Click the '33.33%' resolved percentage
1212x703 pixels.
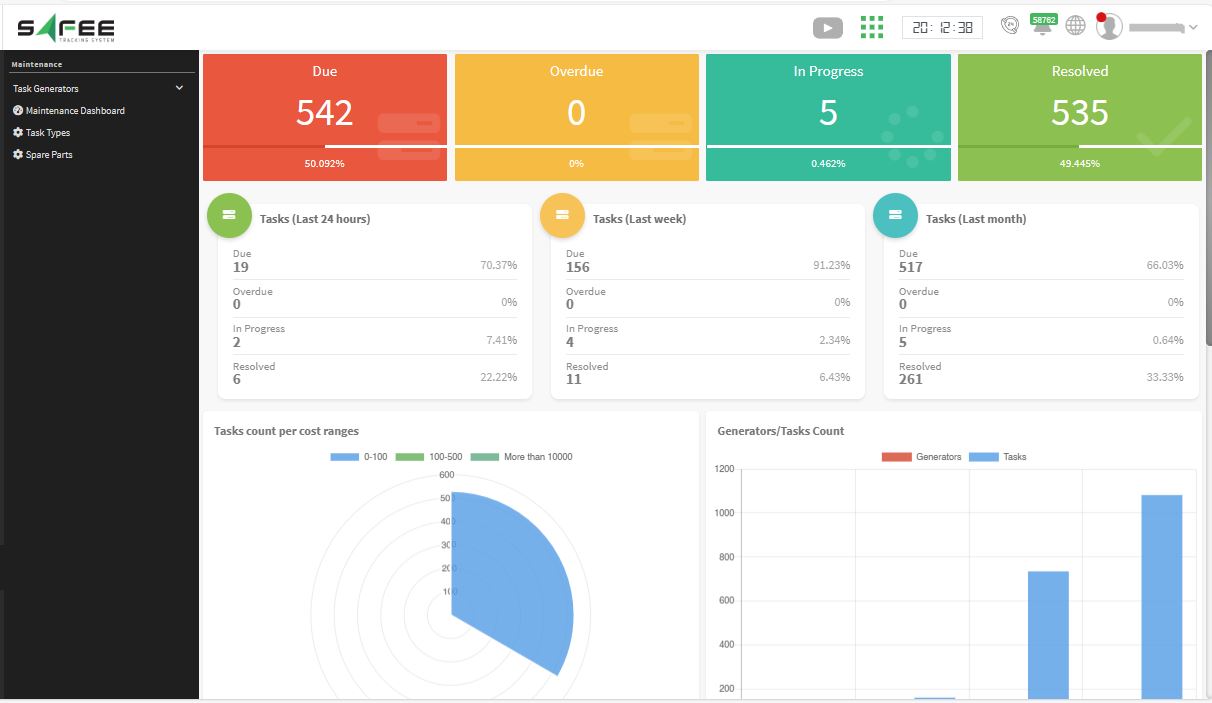(x=1165, y=377)
